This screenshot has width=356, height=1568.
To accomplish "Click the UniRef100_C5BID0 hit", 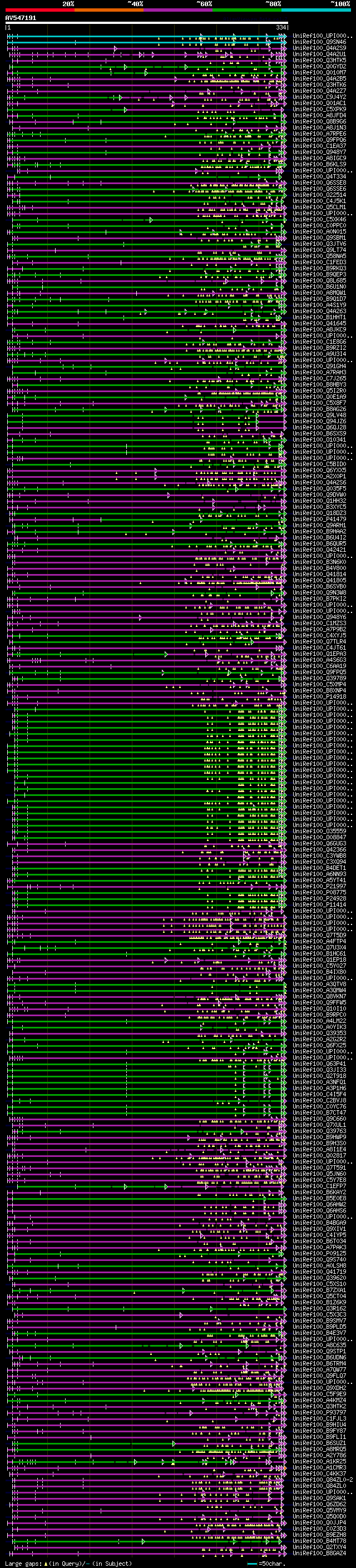I will 319,464.
